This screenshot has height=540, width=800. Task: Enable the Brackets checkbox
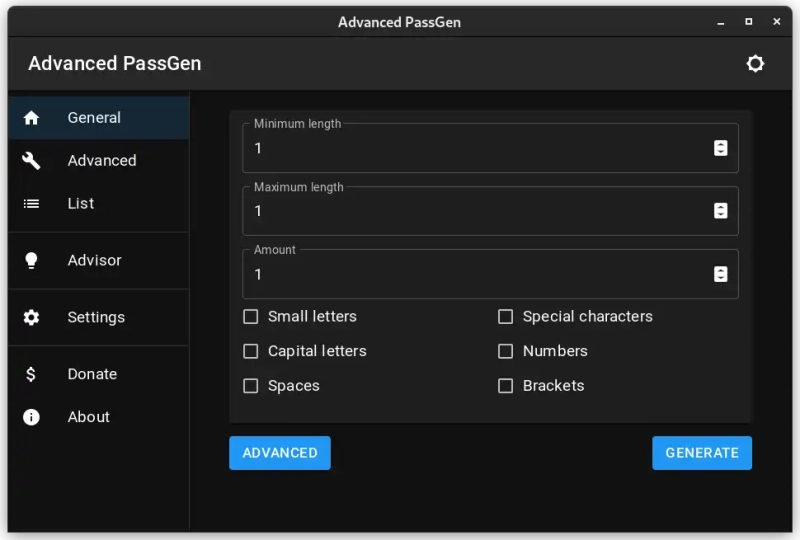[505, 386]
